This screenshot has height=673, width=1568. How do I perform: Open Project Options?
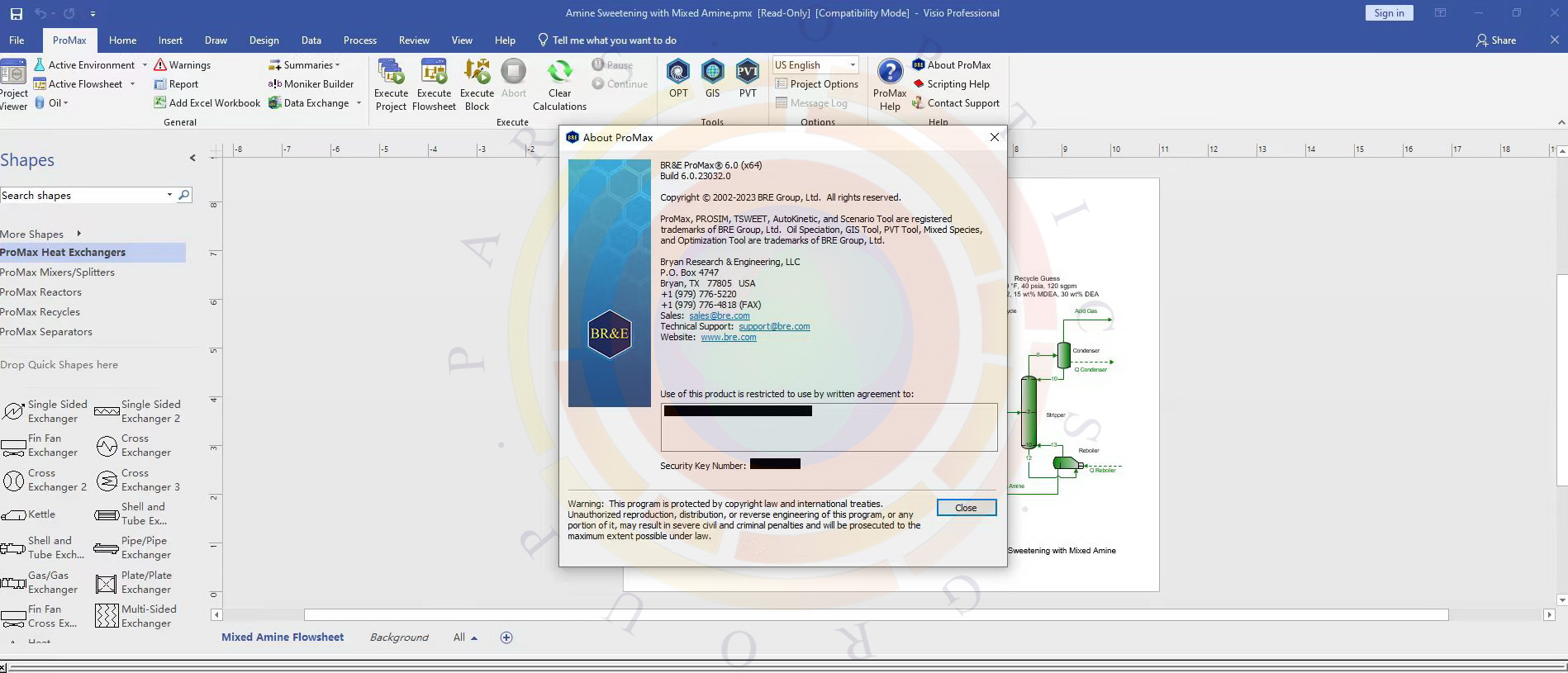[817, 83]
